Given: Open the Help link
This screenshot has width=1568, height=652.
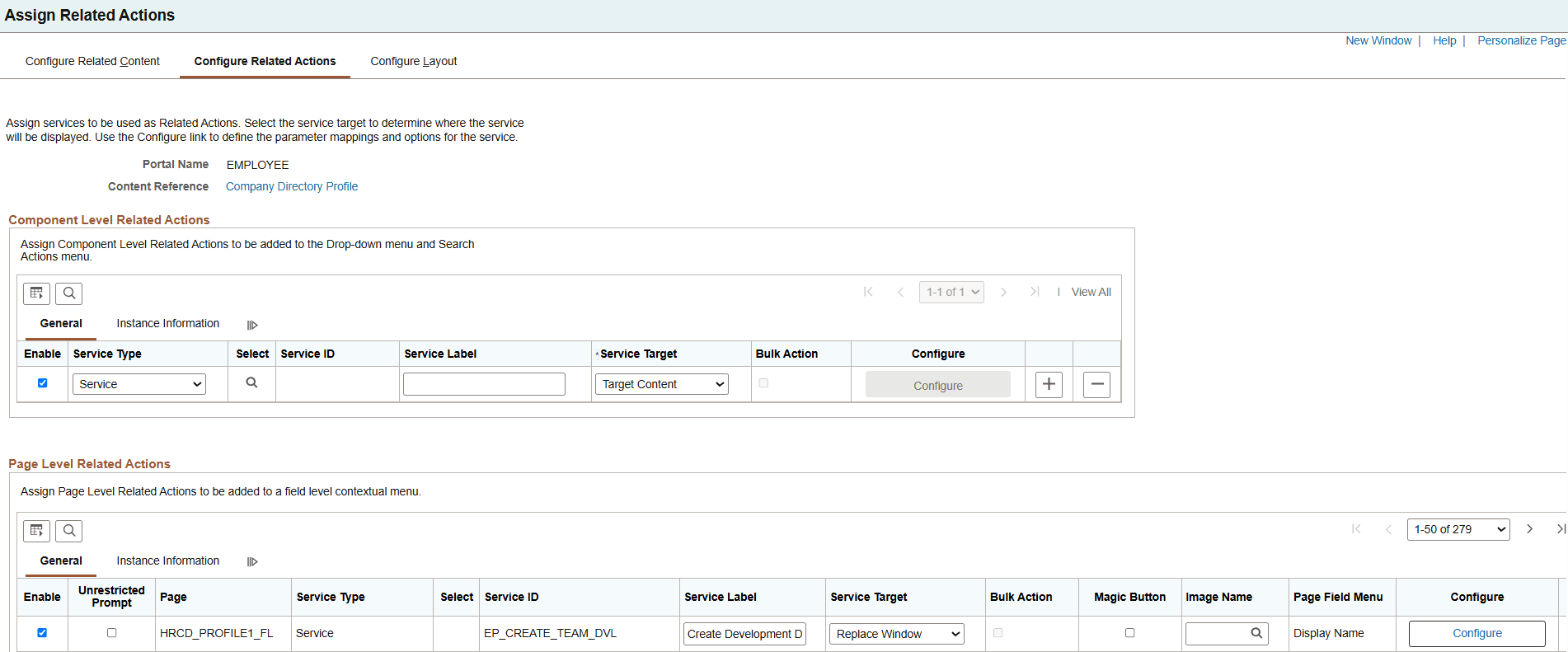Looking at the screenshot, I should click(1444, 40).
